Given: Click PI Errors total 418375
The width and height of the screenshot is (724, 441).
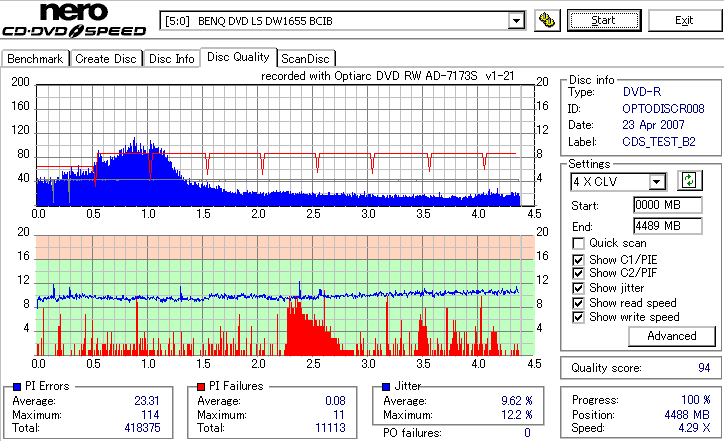Looking at the screenshot, I should pos(142,428).
